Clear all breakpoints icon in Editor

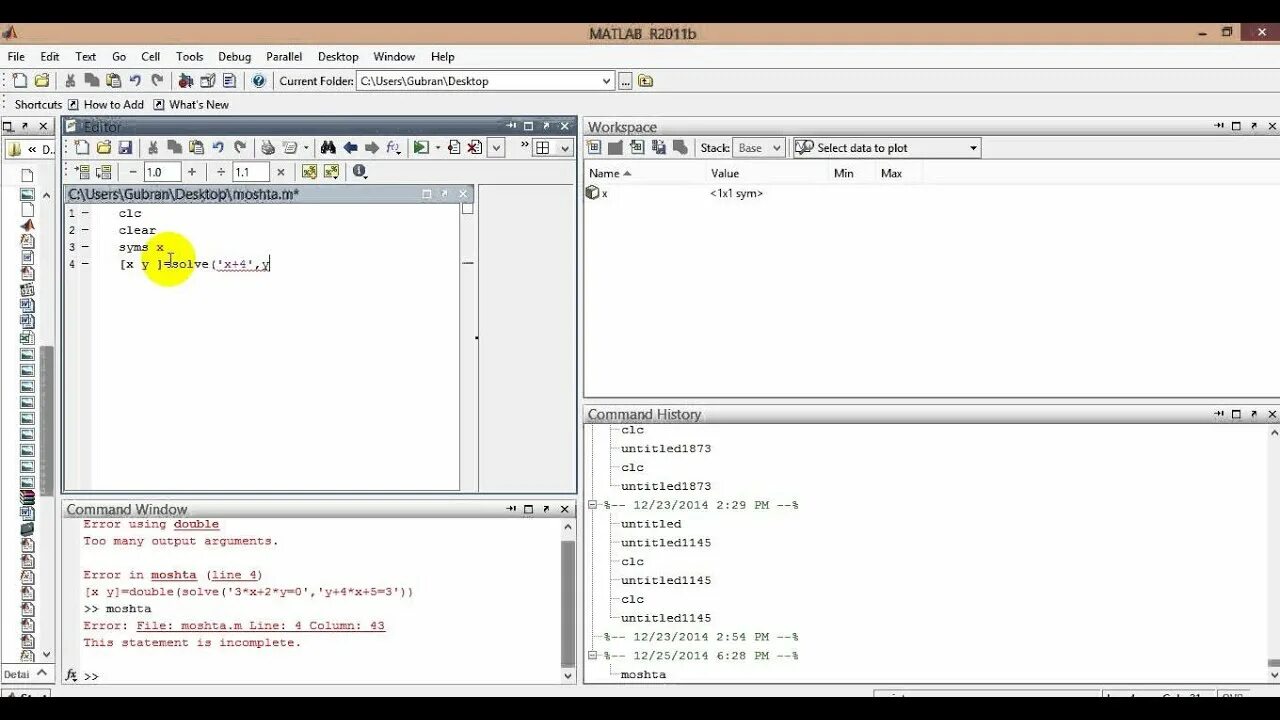coord(475,147)
